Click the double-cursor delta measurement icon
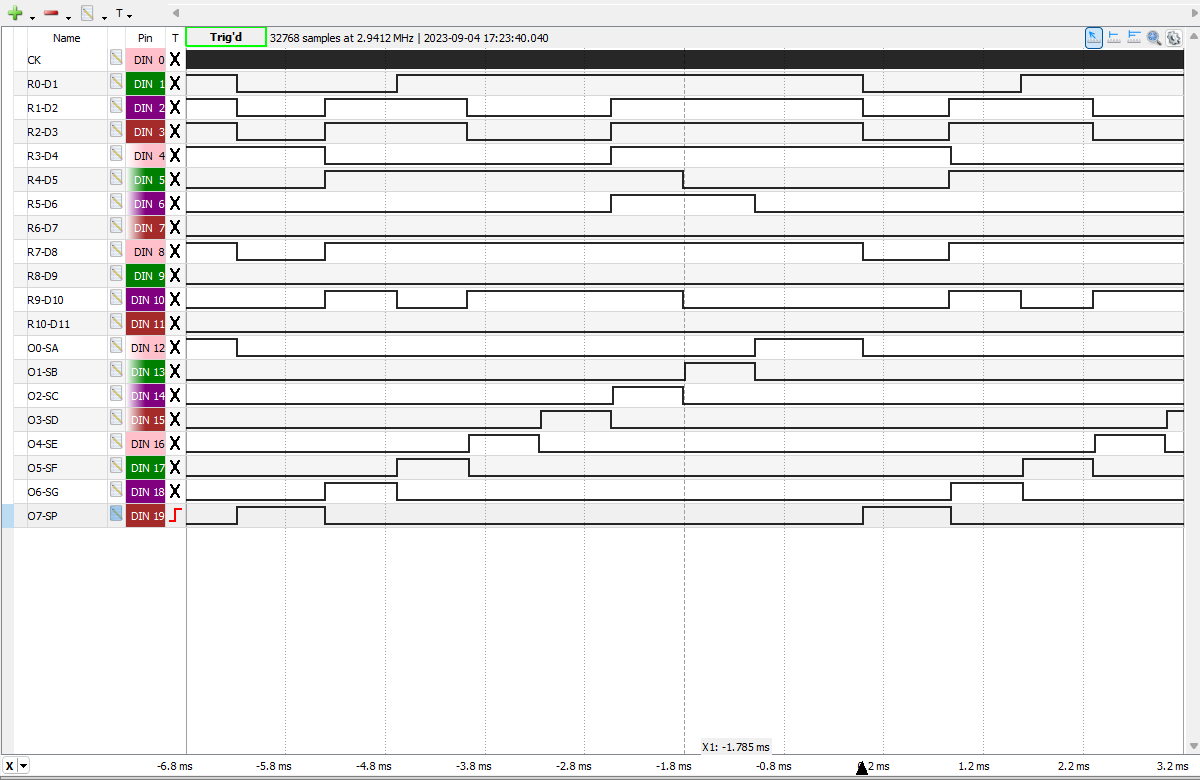The image size is (1200, 780). [1134, 38]
